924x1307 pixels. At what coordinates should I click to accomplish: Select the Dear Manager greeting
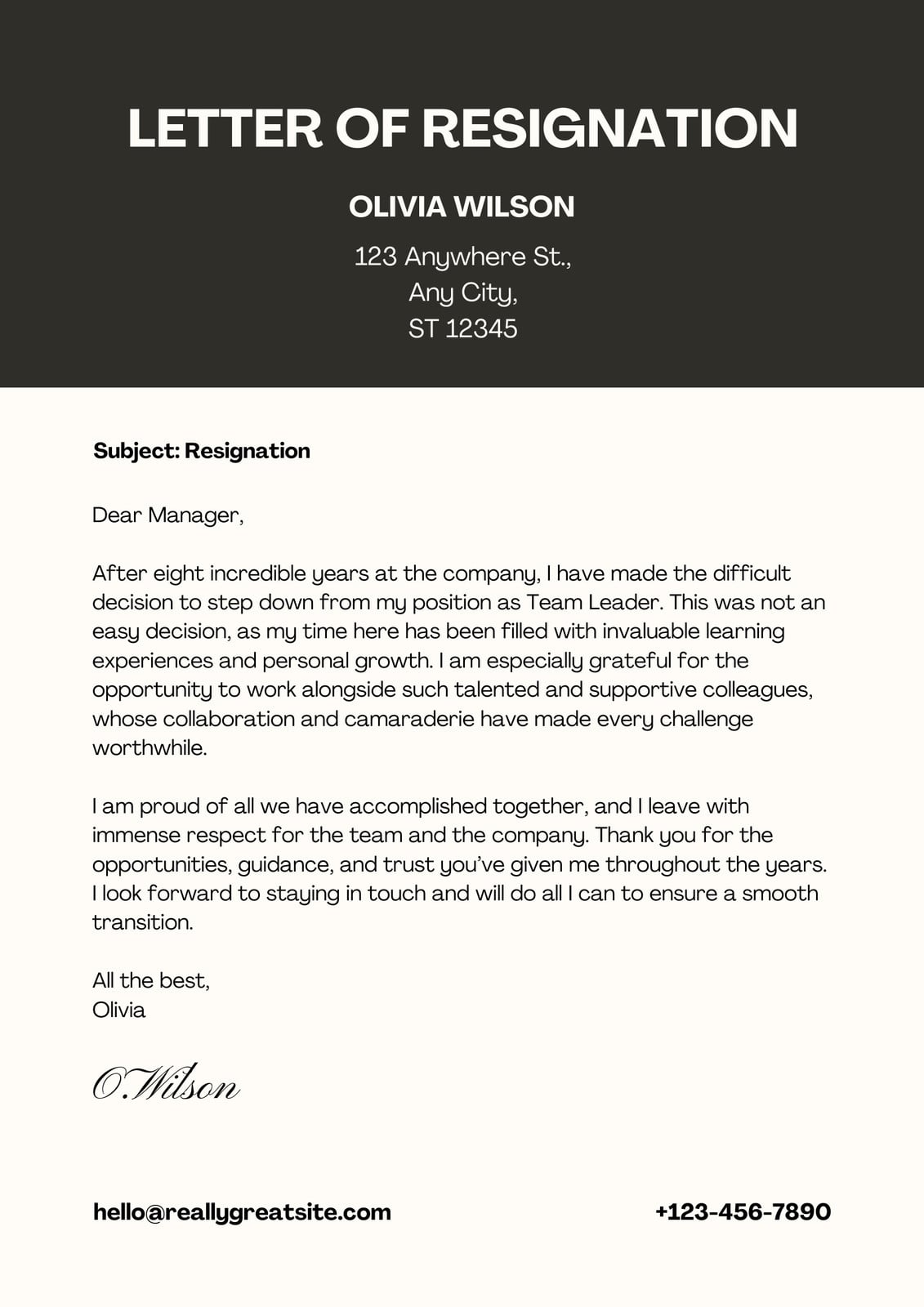(x=168, y=515)
